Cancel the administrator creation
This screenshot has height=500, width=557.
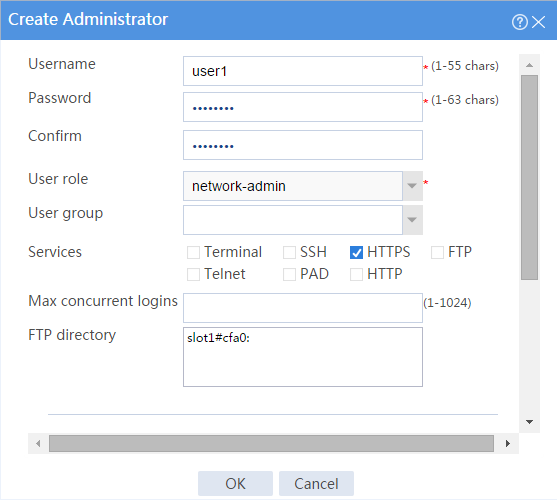coord(316,484)
